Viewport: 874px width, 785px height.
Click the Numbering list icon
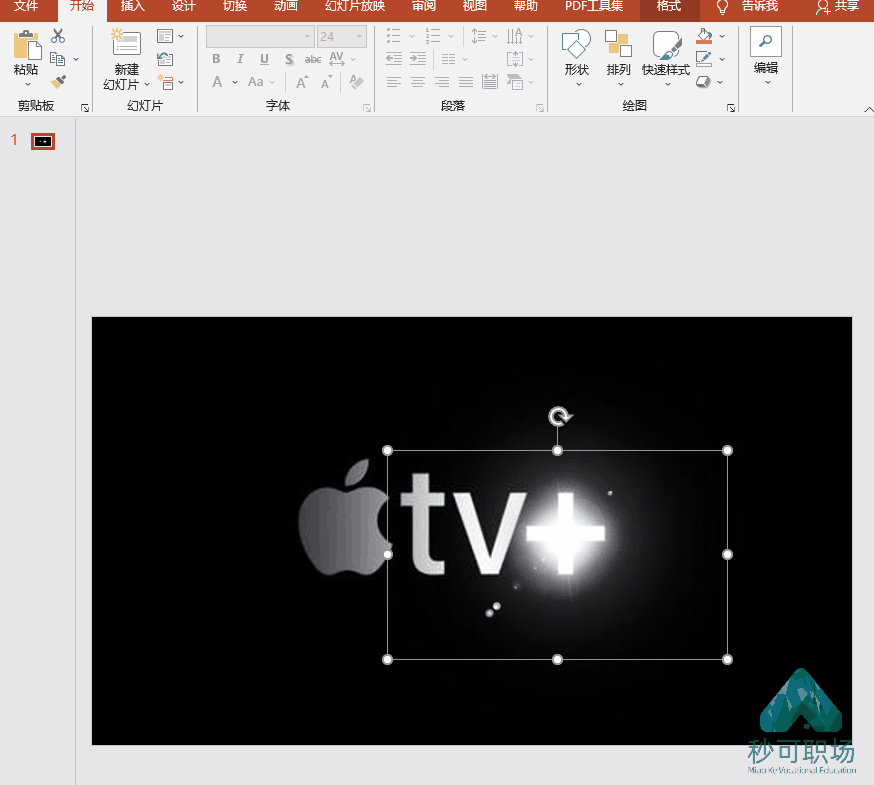coord(433,36)
